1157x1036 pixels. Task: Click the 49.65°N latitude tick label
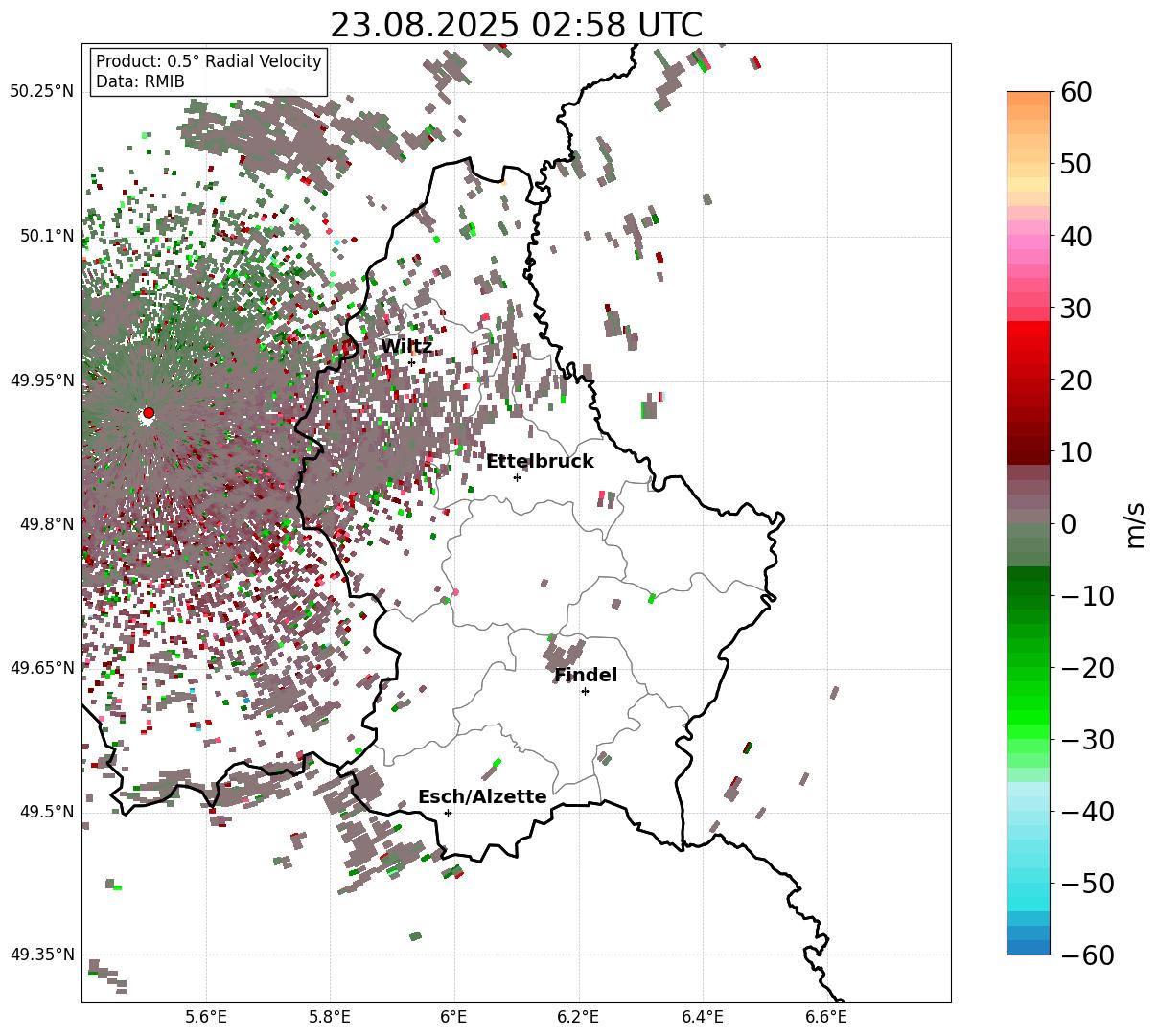pos(41,668)
